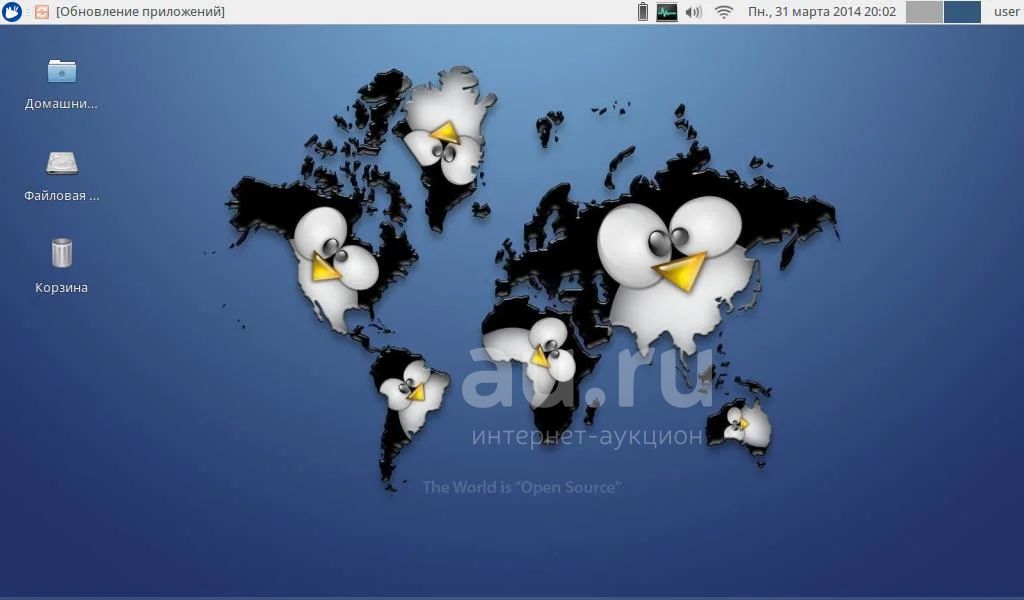Select the Корзина trash desktop icon
The width and height of the screenshot is (1024, 600).
tap(61, 253)
